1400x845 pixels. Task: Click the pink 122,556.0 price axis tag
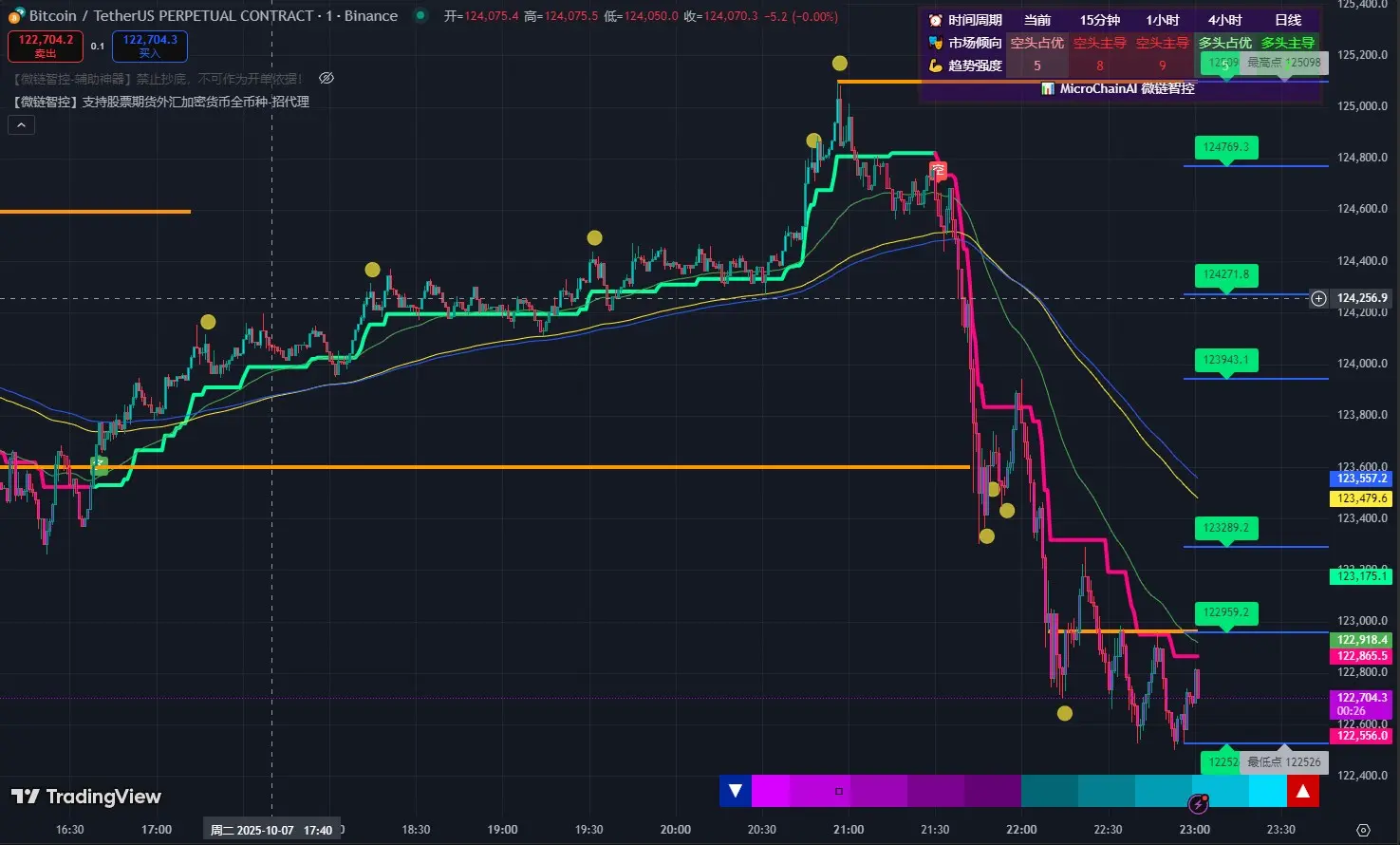pos(1362,736)
